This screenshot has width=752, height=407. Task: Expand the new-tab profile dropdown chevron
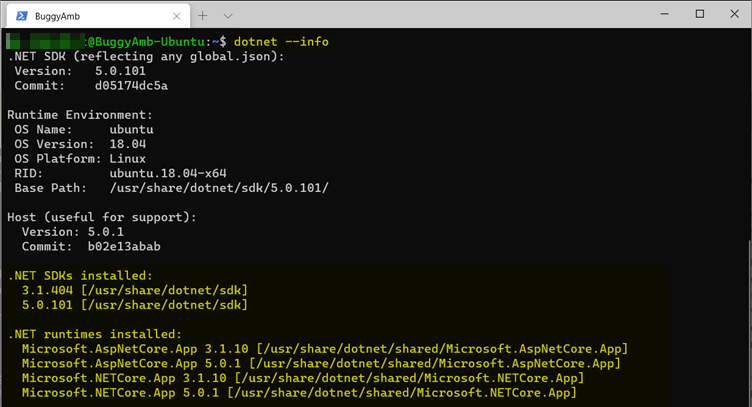[228, 16]
